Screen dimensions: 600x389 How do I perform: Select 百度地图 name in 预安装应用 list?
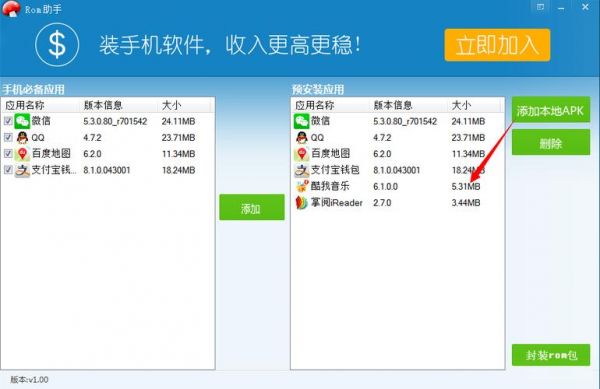click(x=331, y=153)
